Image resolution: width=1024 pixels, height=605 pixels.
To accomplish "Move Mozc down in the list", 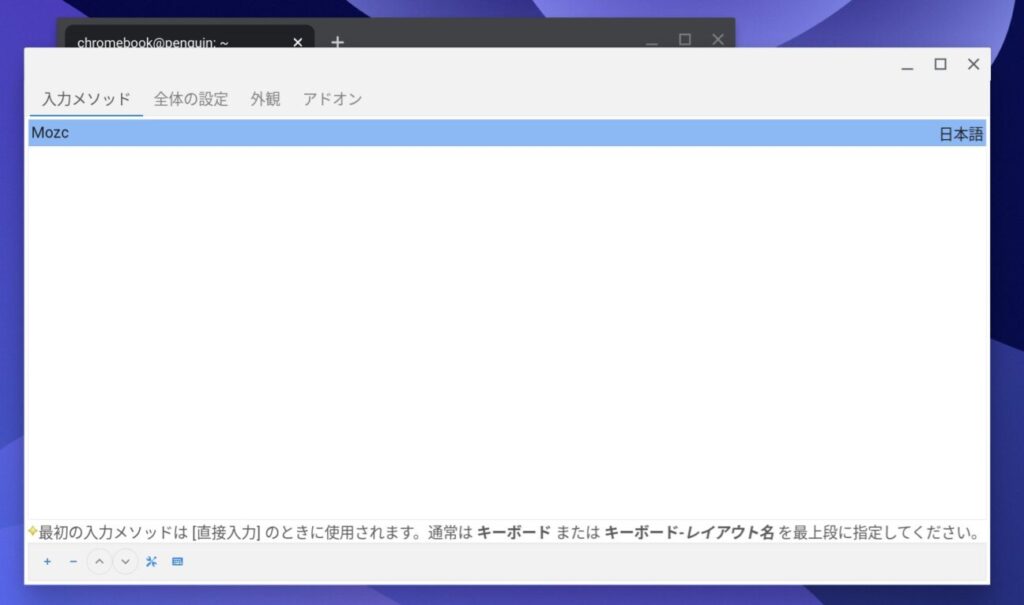I will pyautogui.click(x=124, y=561).
